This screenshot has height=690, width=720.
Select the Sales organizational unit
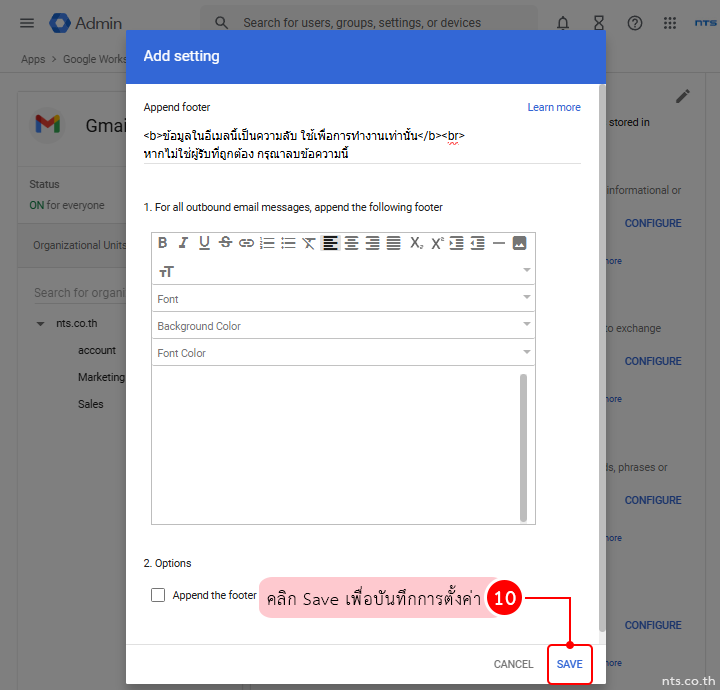coord(90,404)
